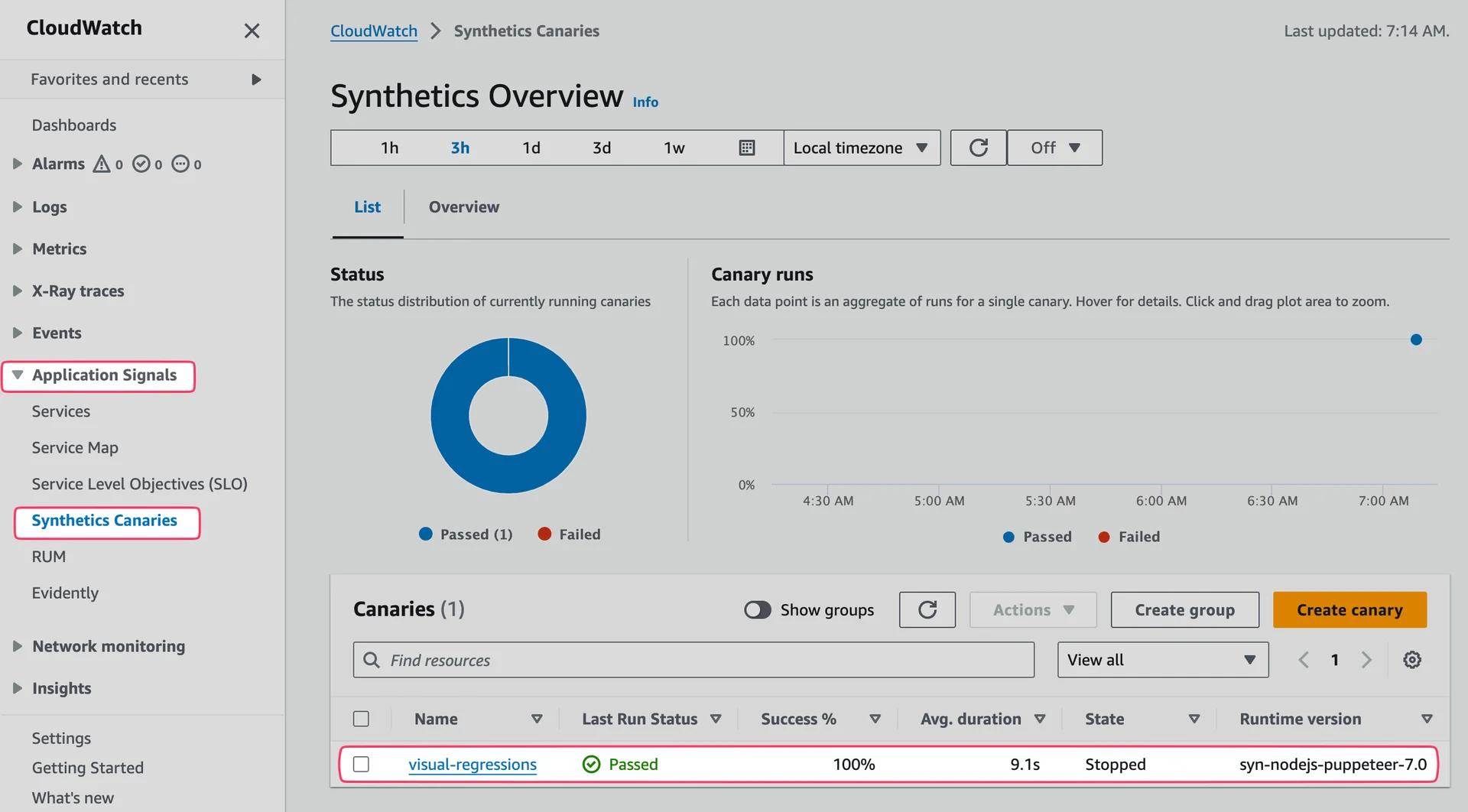The height and width of the screenshot is (812, 1468).
Task: Open the visual-regressions canary link
Action: 473,764
